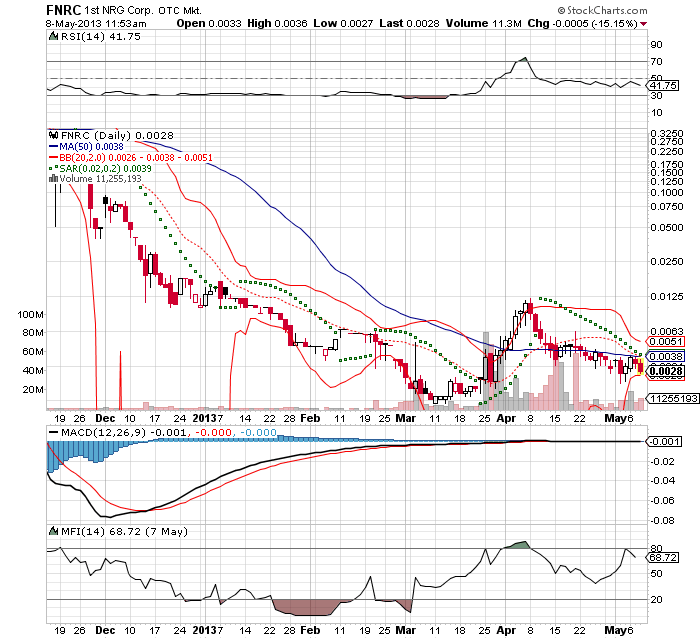Click the StockCharts.com copyright label
Screen dimensions: 700x639
tap(602, 10)
